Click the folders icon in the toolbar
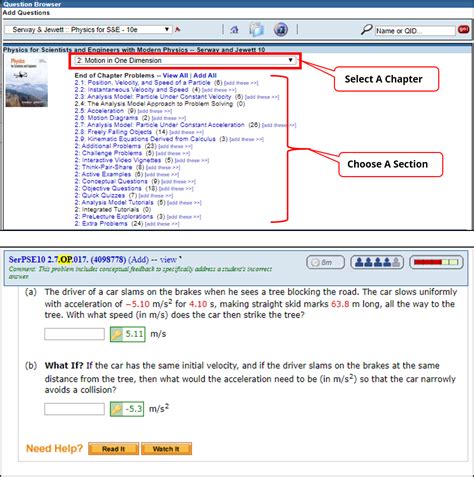The width and height of the screenshot is (474, 477). pyautogui.click(x=256, y=29)
